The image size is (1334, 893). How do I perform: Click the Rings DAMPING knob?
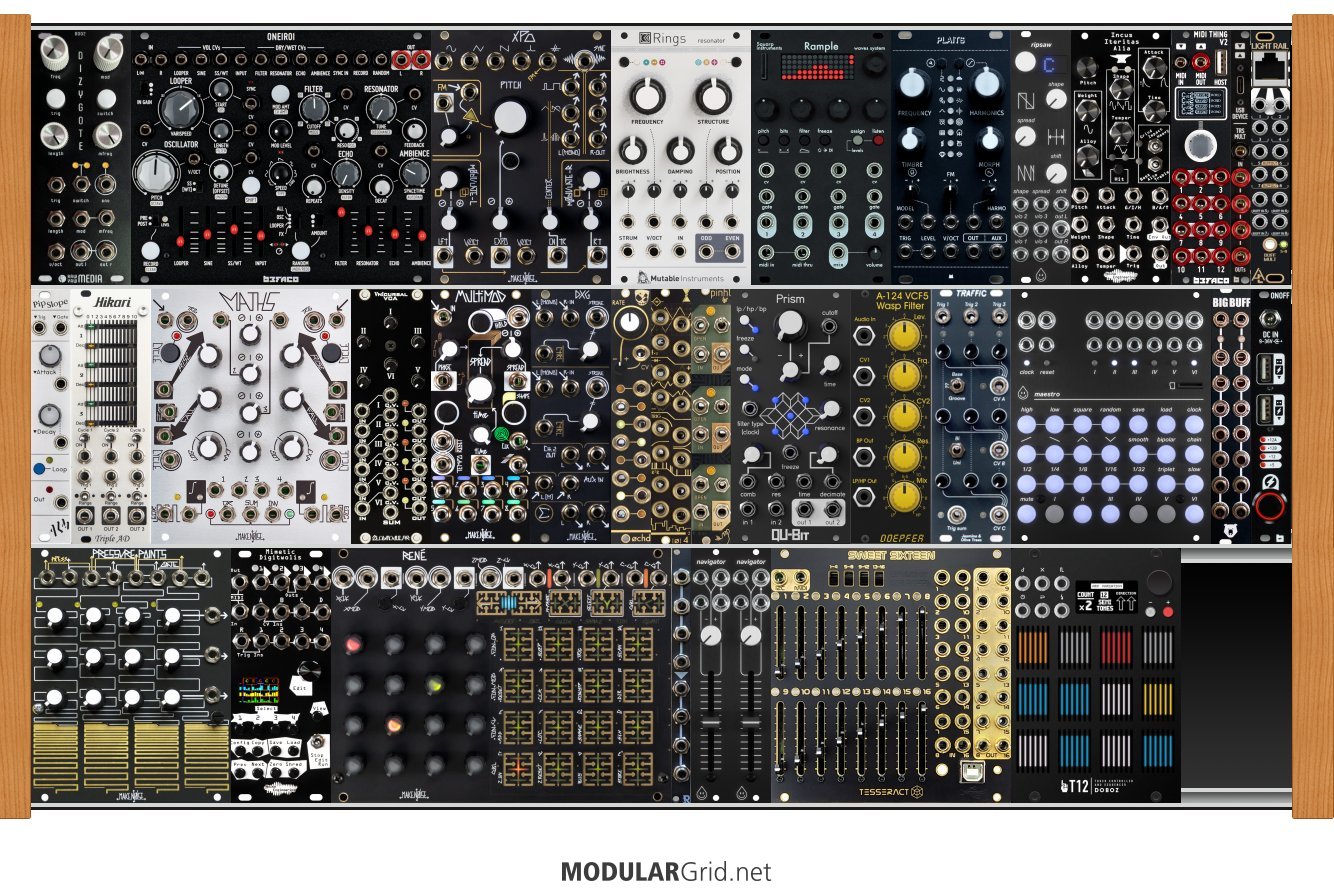(680, 151)
